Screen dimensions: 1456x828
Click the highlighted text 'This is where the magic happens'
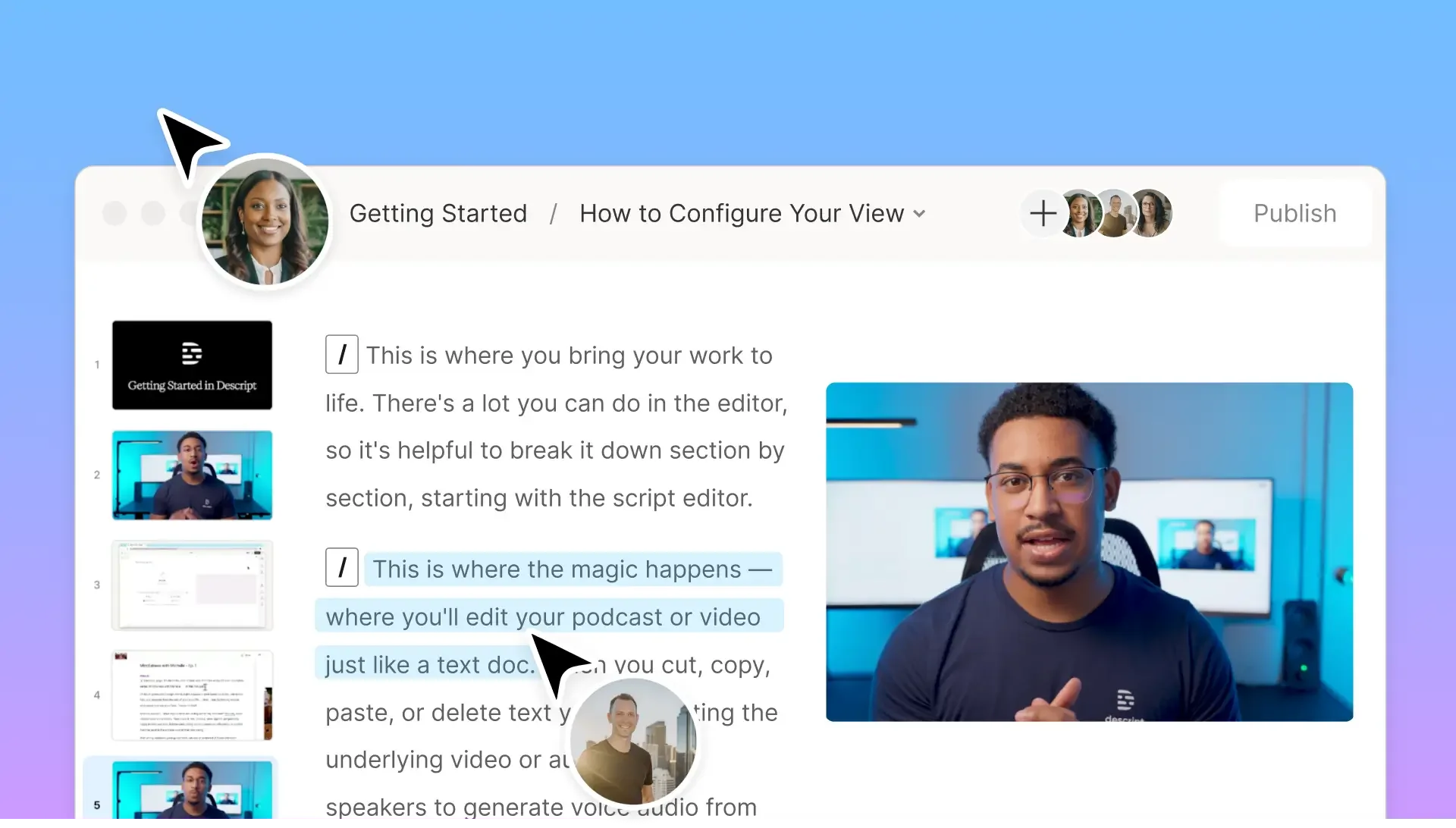(x=557, y=569)
